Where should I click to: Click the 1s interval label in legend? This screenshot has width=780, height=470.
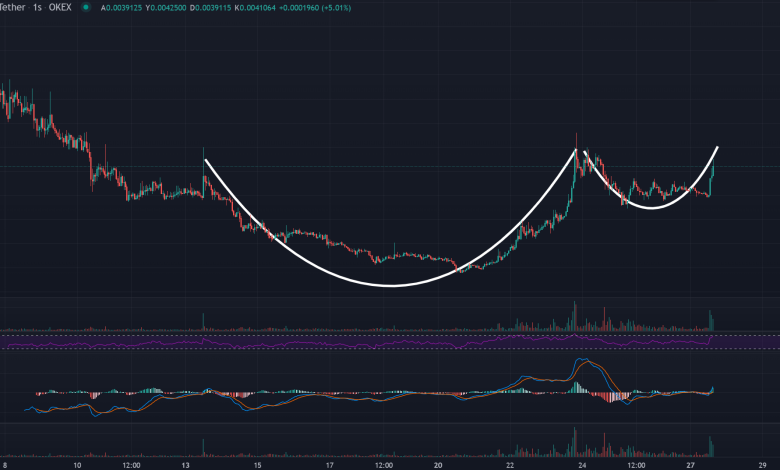click(x=37, y=7)
